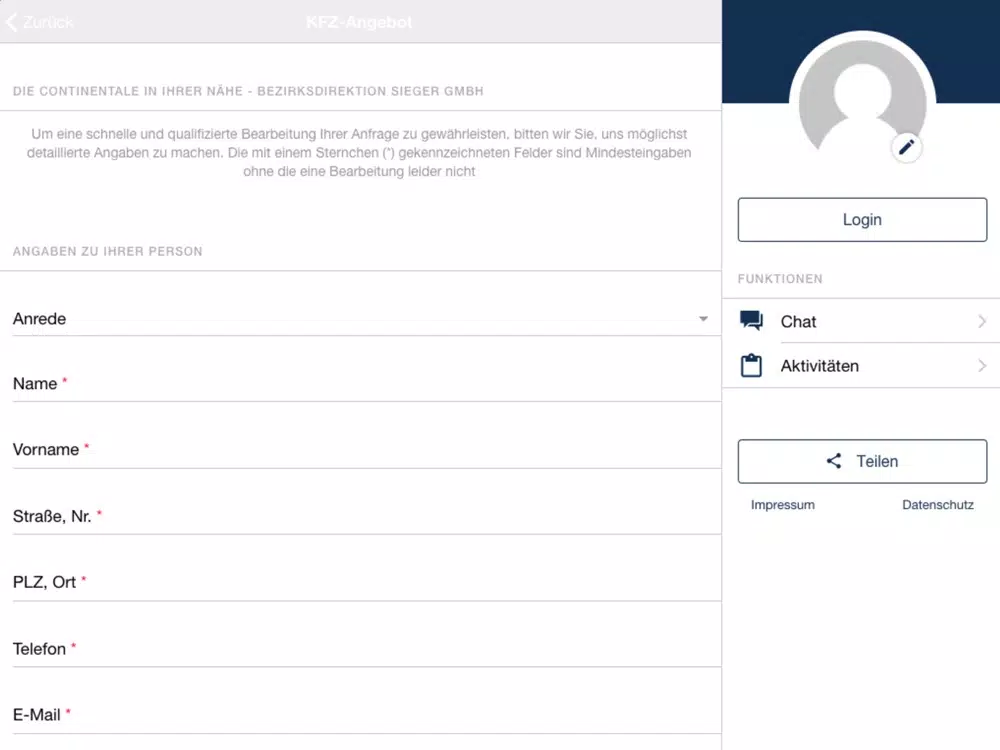Click the KFZ-Angebot page title
Screen dimensions: 1000x750
click(359, 22)
